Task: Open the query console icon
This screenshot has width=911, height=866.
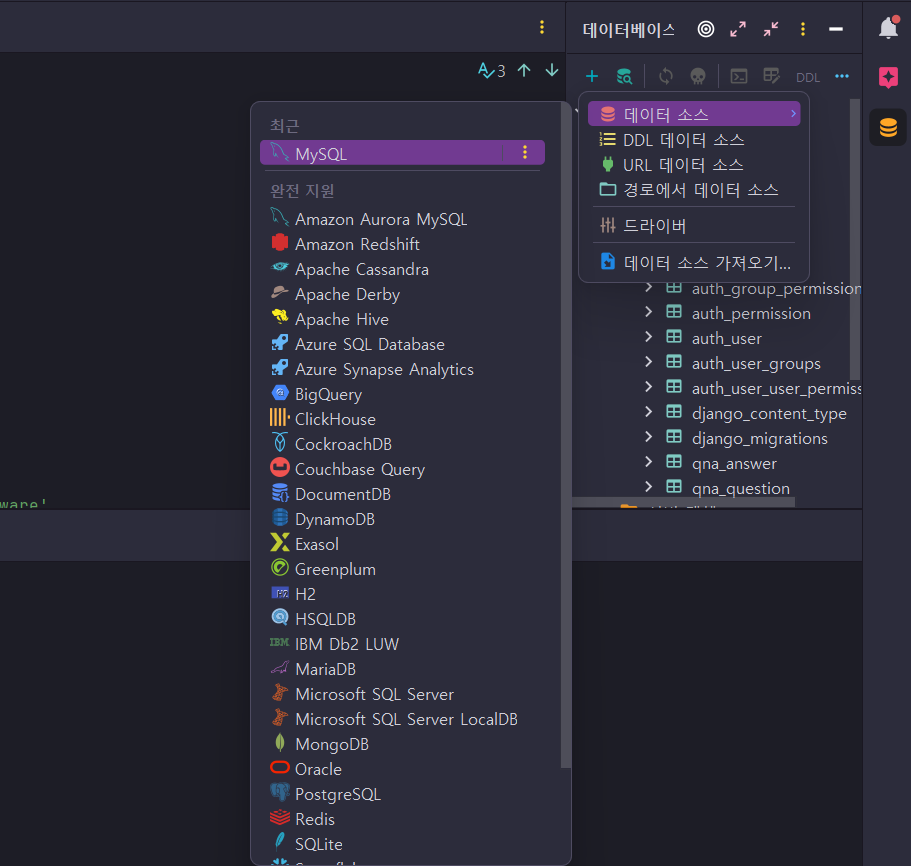Action: click(x=738, y=76)
